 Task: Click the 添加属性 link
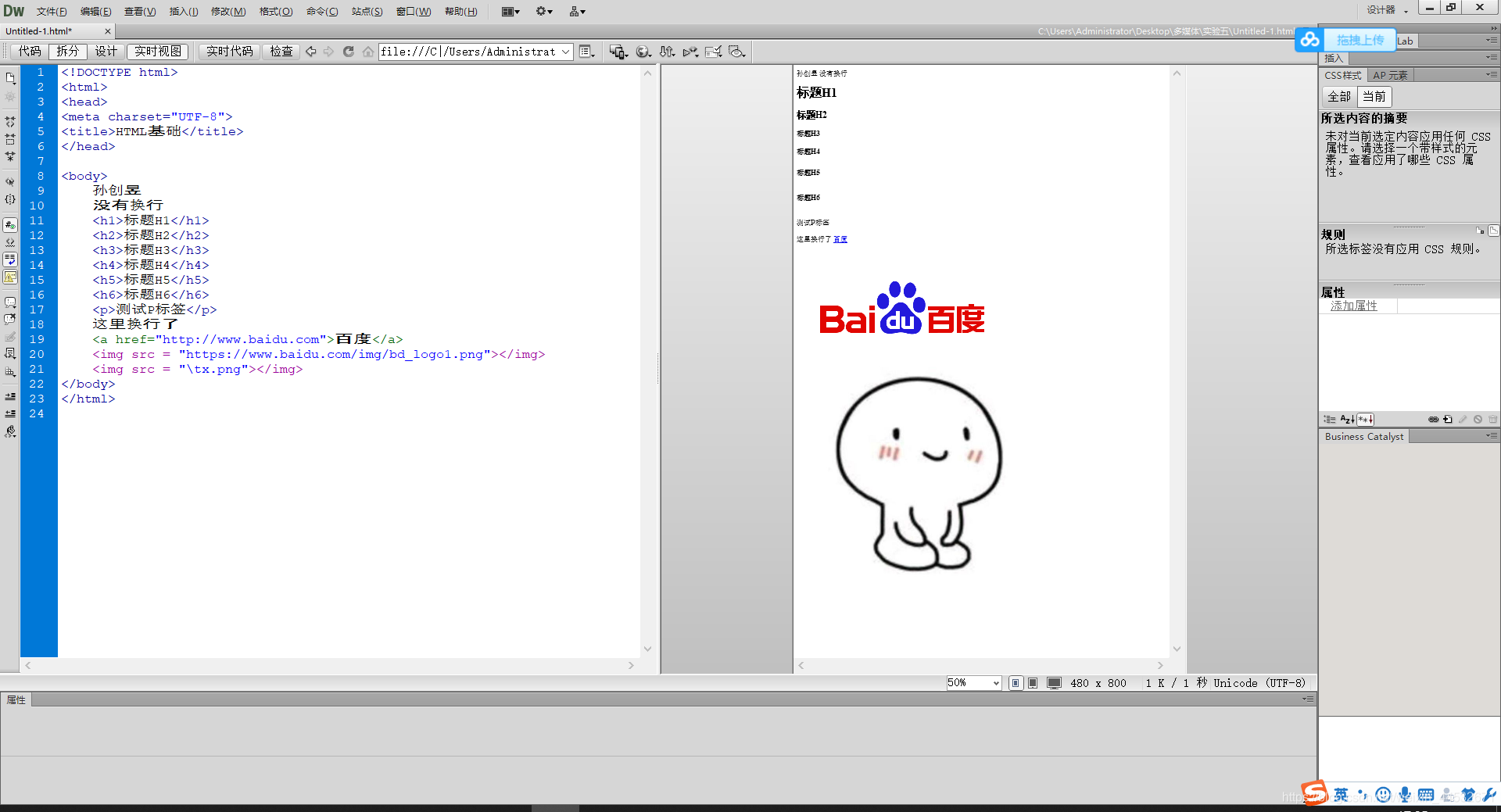1354,306
